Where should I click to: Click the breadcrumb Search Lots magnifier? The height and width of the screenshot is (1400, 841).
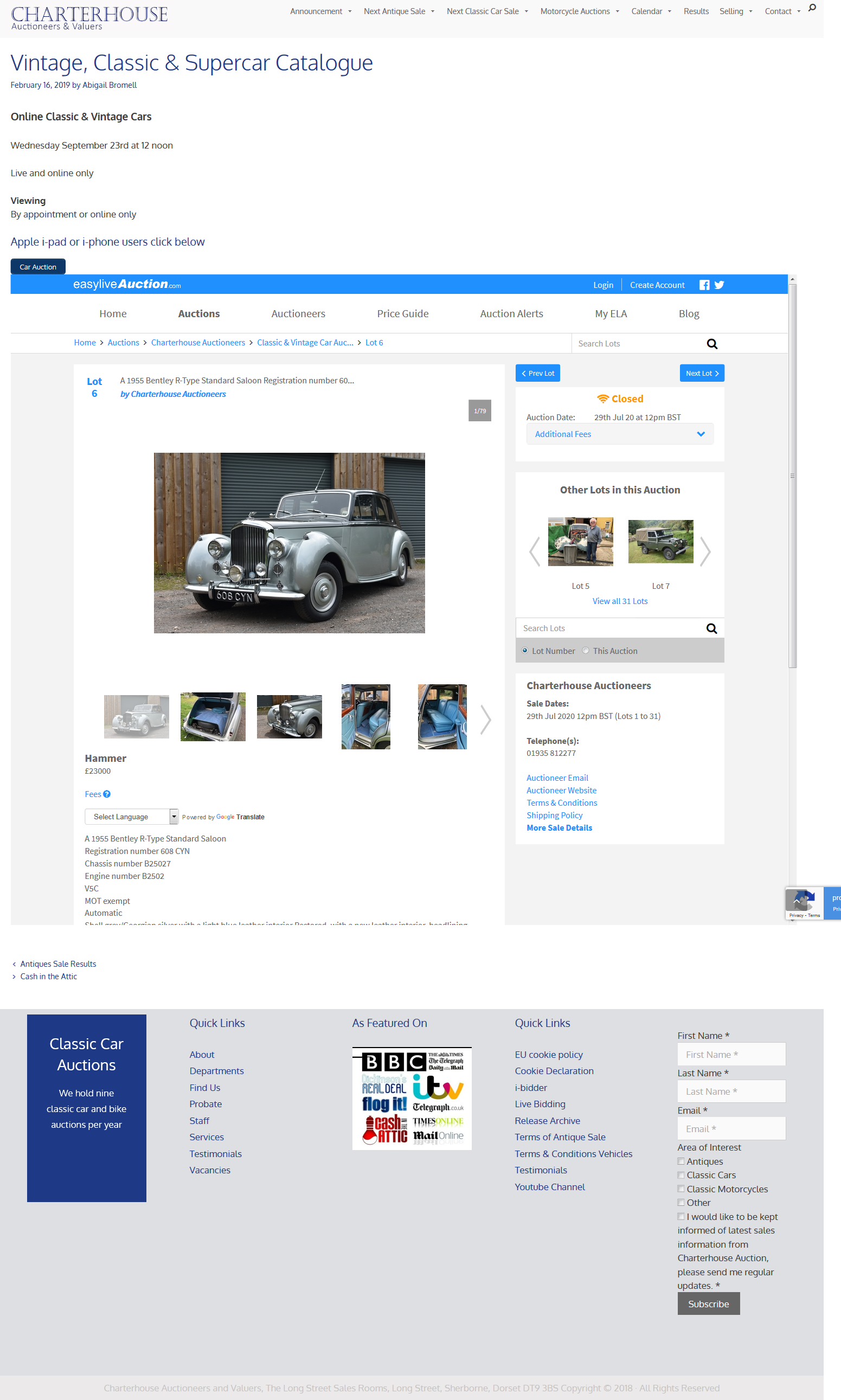click(x=712, y=344)
